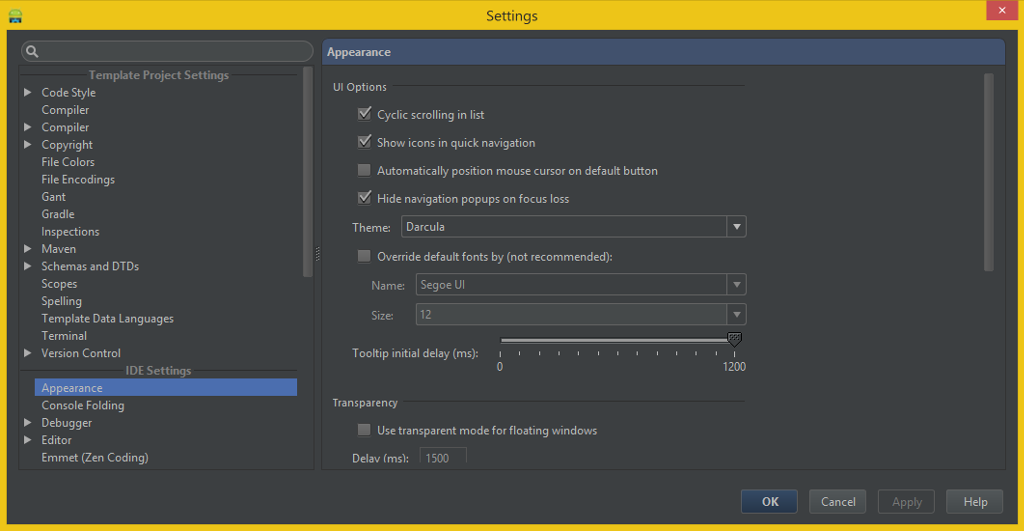Click the Apply button

coord(906,502)
